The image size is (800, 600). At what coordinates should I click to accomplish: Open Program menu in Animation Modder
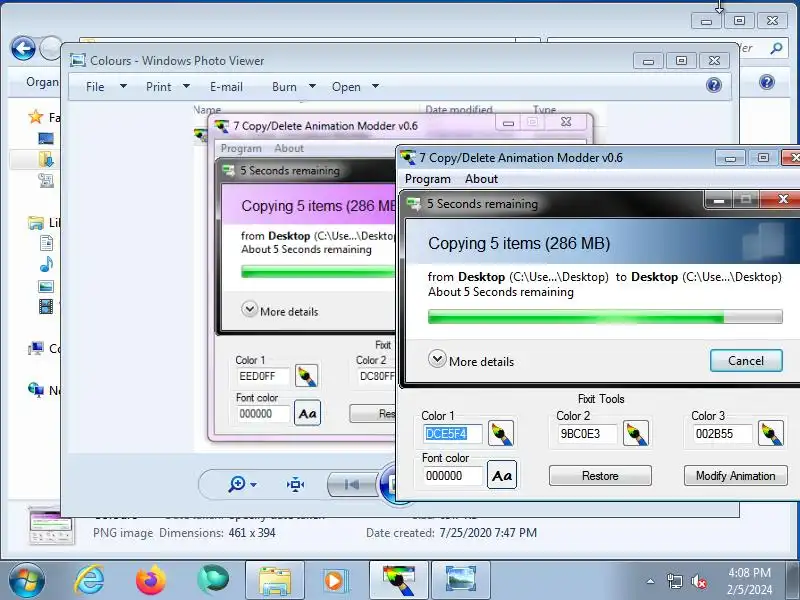pyautogui.click(x=428, y=179)
